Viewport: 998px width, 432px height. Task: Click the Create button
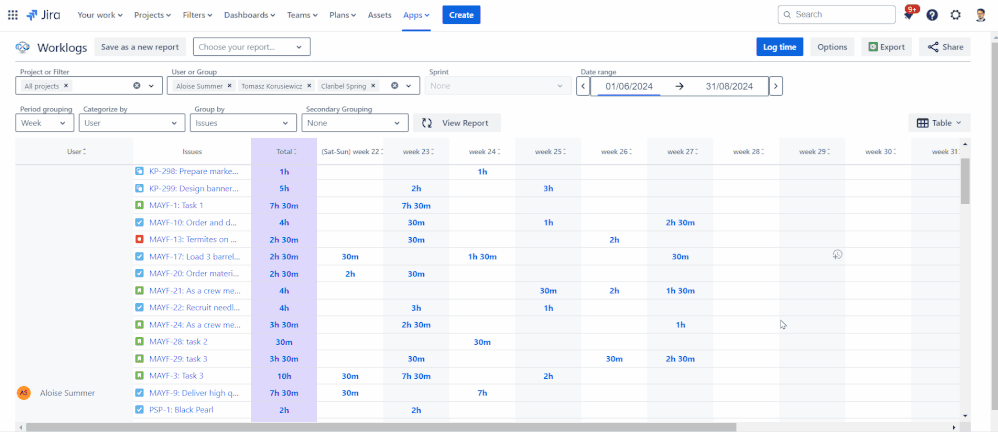461,15
